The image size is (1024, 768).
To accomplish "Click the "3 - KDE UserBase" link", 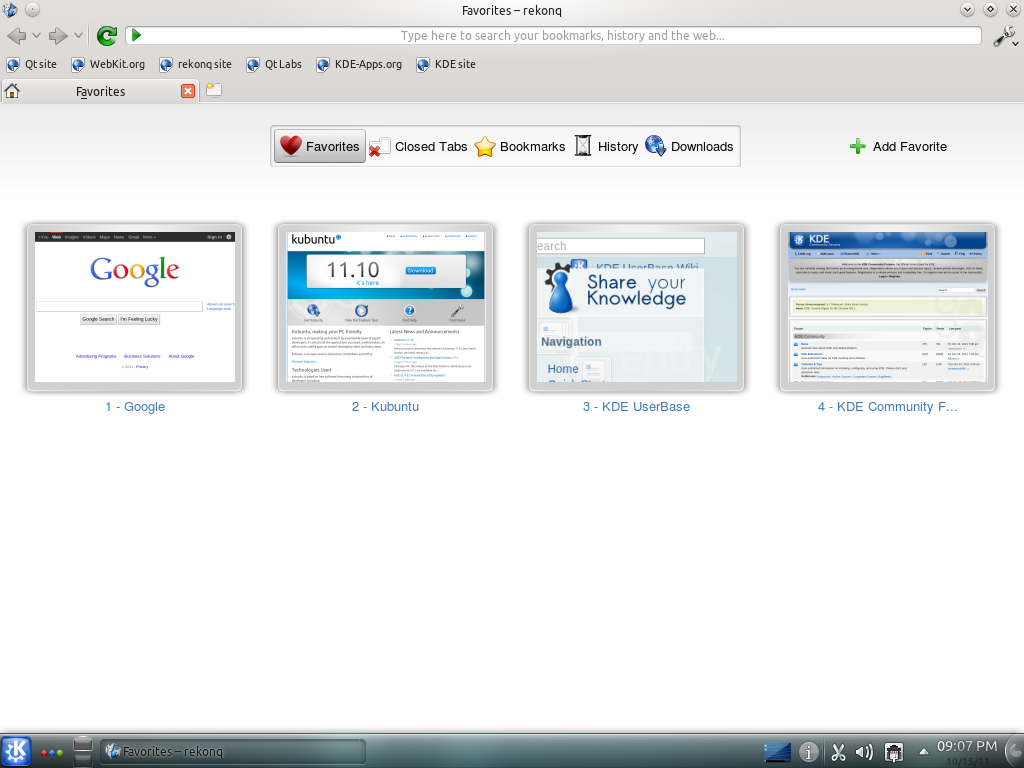I will (636, 407).
